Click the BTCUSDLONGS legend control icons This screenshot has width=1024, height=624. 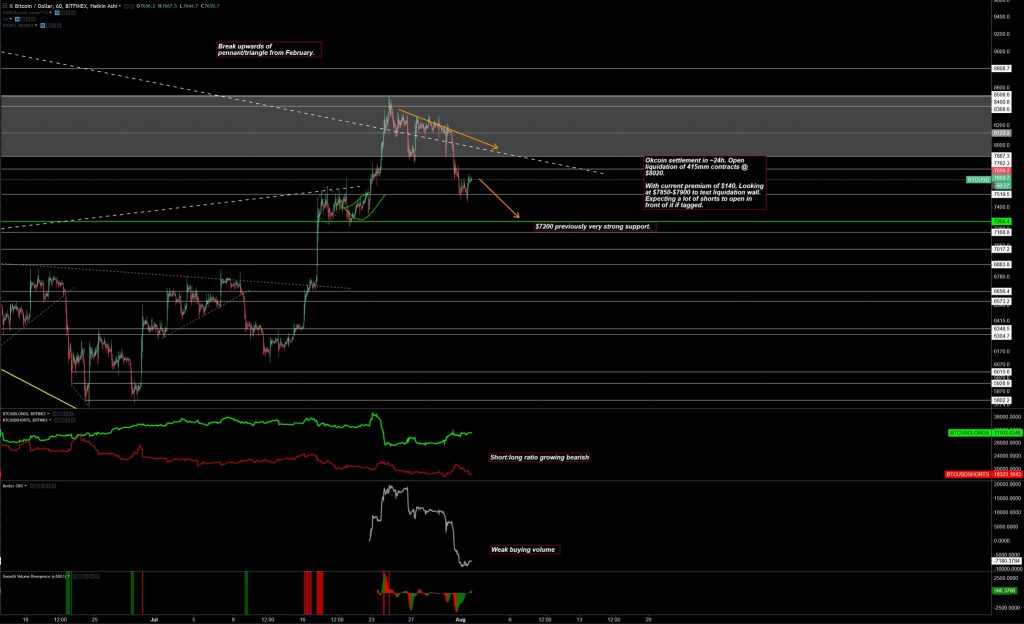click(x=63, y=412)
